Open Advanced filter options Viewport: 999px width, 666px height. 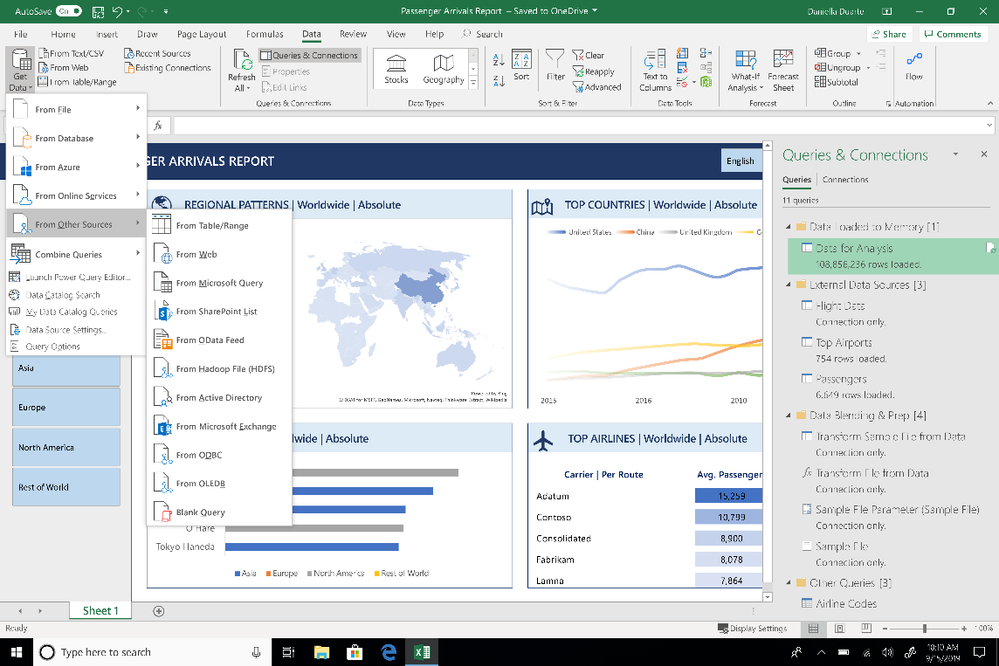point(596,87)
